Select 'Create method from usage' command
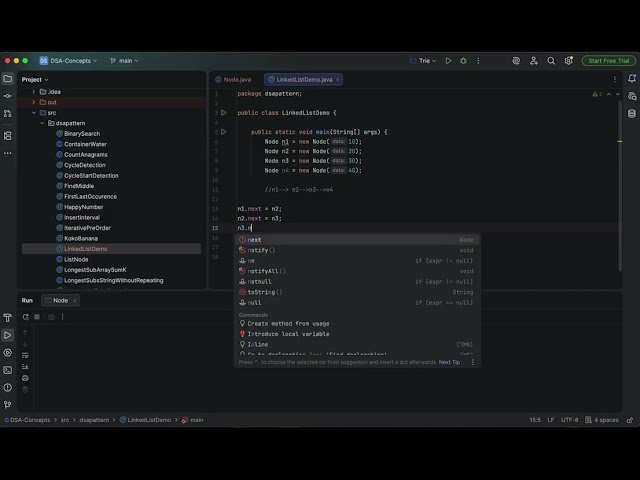The width and height of the screenshot is (640, 480). point(357,324)
